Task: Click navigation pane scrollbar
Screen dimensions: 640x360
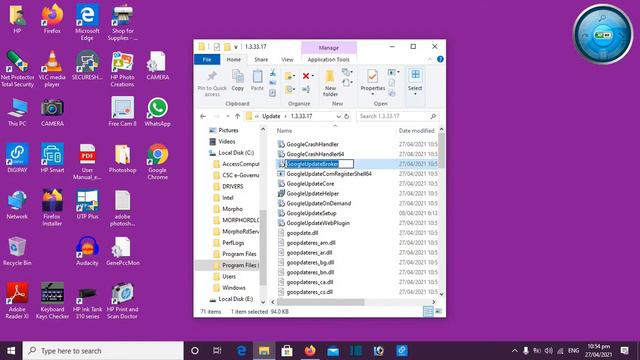Action: point(263,248)
